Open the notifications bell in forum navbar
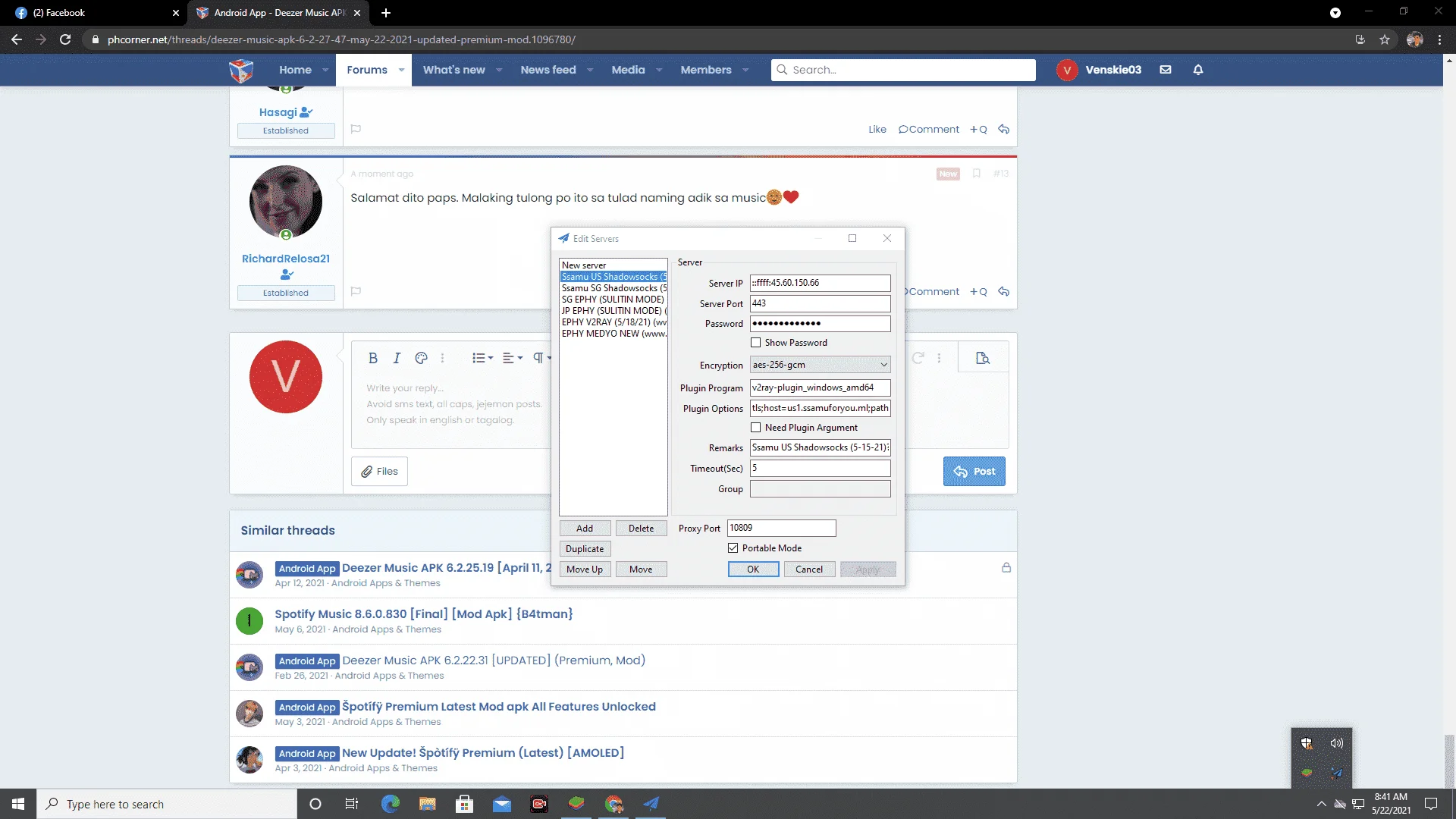The image size is (1456, 819). tap(1198, 70)
